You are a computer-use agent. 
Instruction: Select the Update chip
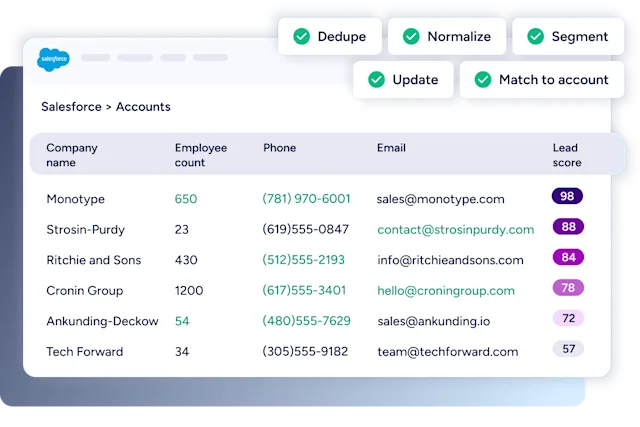click(x=403, y=80)
